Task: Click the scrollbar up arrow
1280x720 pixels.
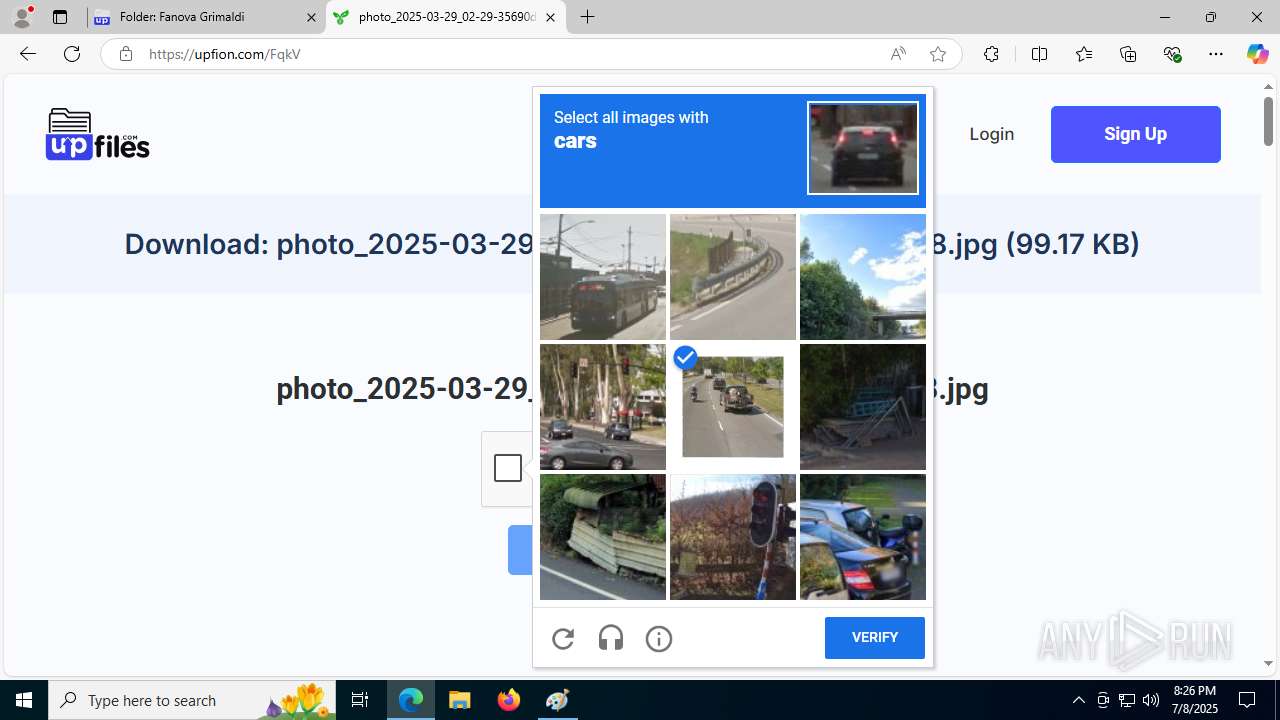Action: (x=1269, y=86)
